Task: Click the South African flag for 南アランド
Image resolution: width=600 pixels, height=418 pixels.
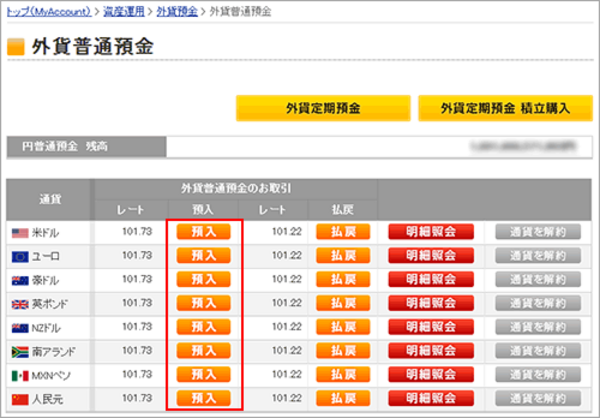Action: 22,351
